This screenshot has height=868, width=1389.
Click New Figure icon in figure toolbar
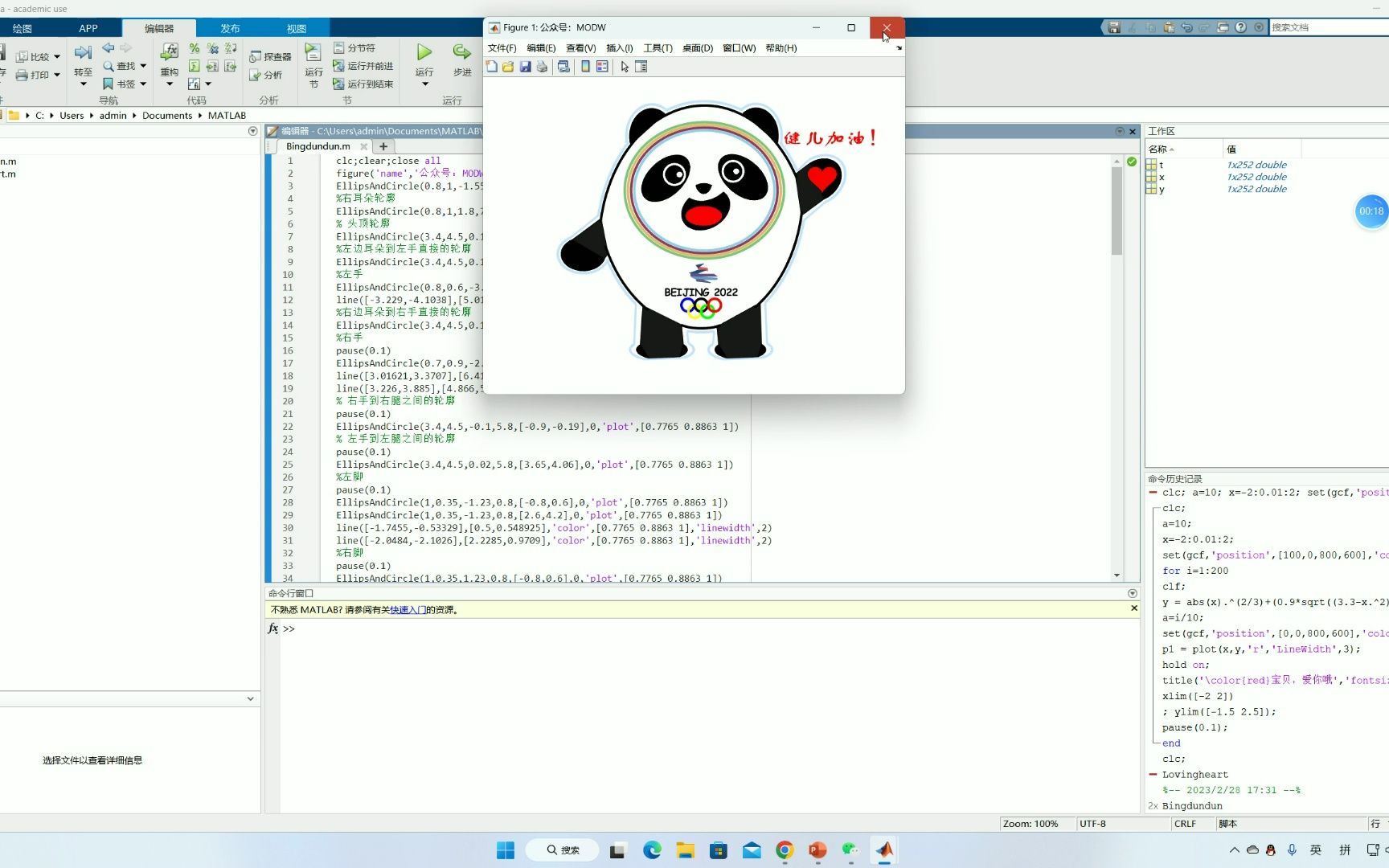[x=492, y=67]
